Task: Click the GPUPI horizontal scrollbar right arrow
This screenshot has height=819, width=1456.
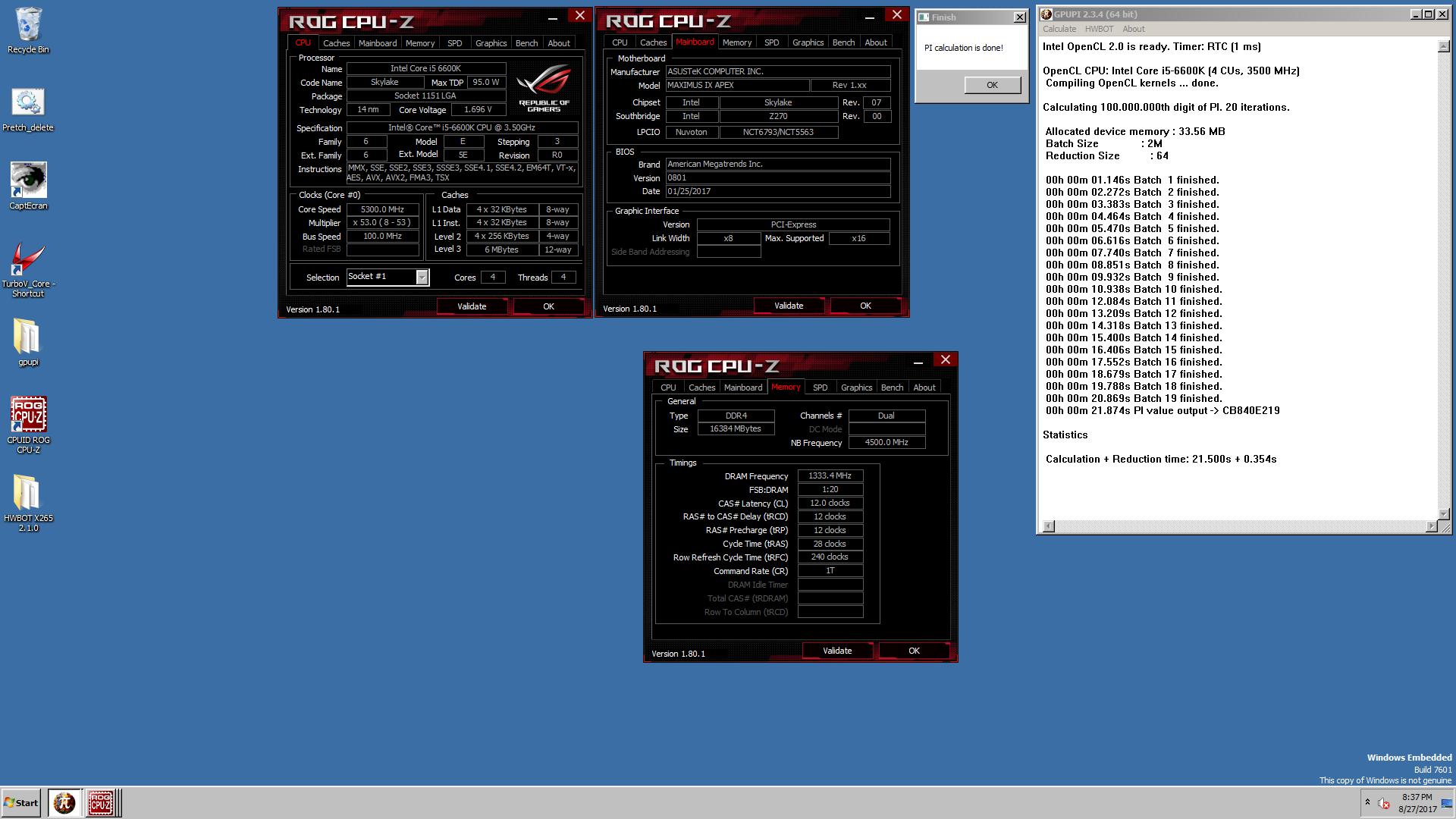Action: pyautogui.click(x=1432, y=526)
